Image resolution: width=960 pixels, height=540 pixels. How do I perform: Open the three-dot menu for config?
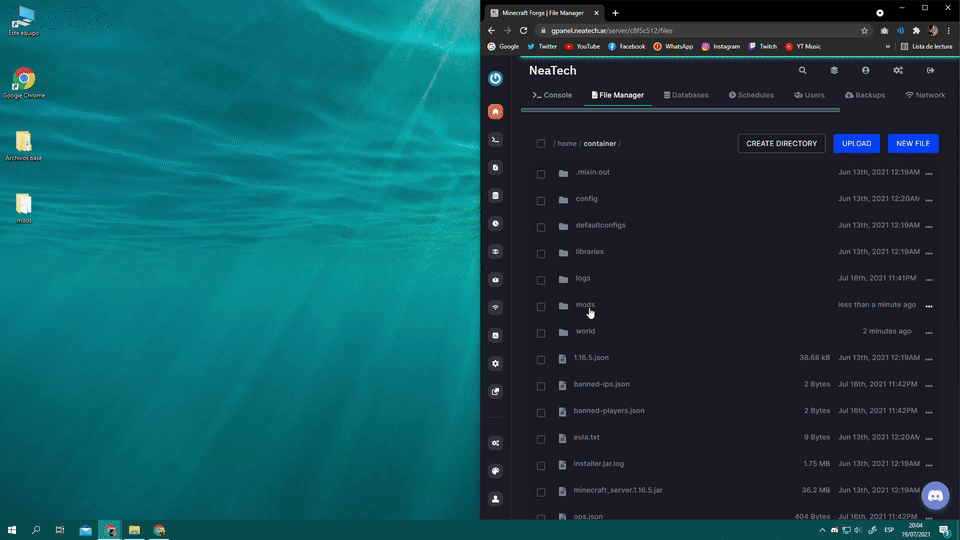click(x=929, y=200)
